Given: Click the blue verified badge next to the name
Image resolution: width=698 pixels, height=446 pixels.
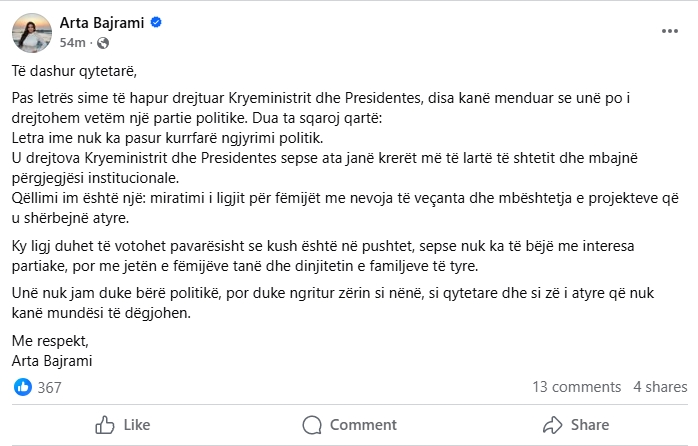Looking at the screenshot, I should pos(157,23).
